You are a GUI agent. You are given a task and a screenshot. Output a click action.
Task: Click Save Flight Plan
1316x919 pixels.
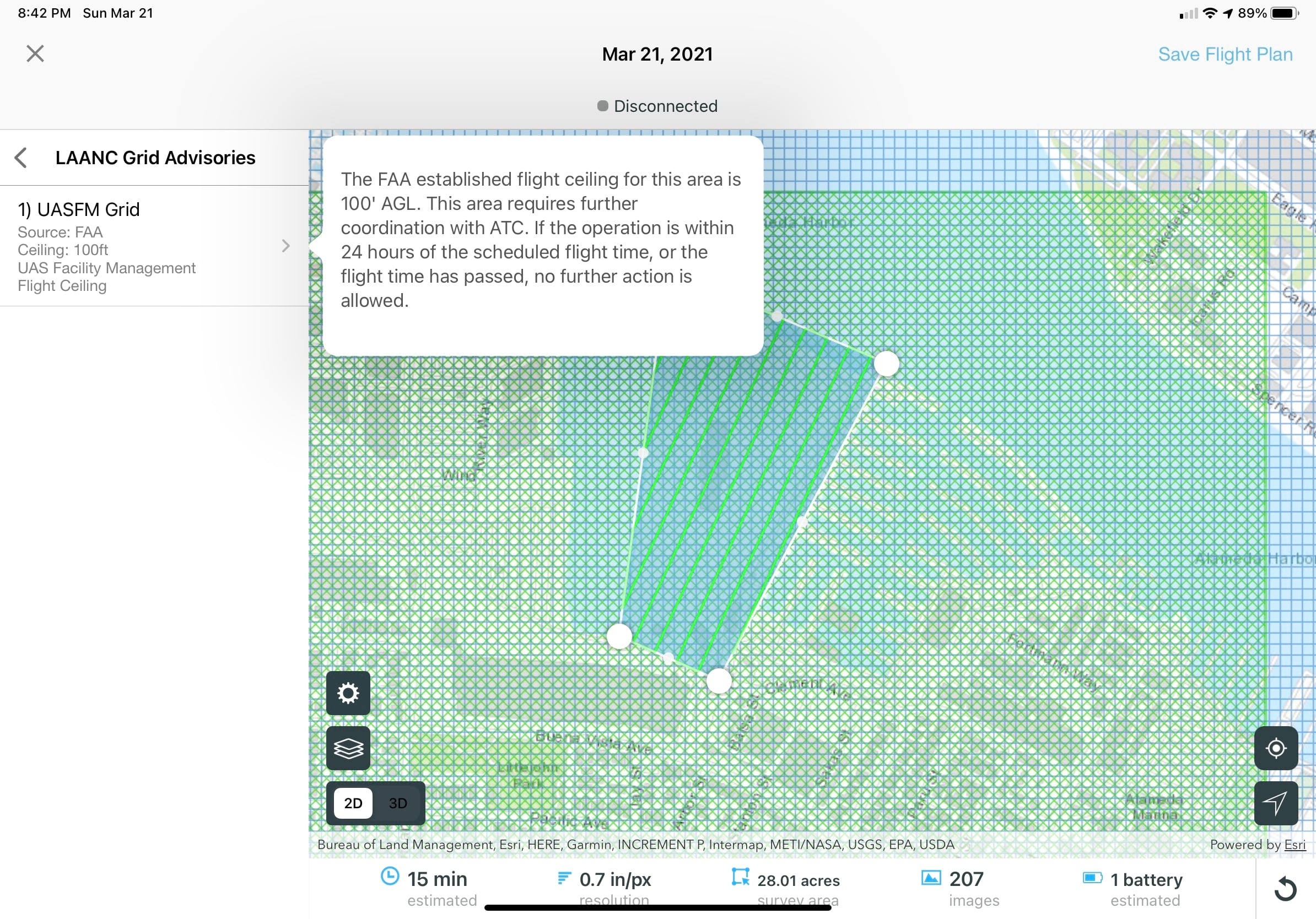pos(1226,54)
